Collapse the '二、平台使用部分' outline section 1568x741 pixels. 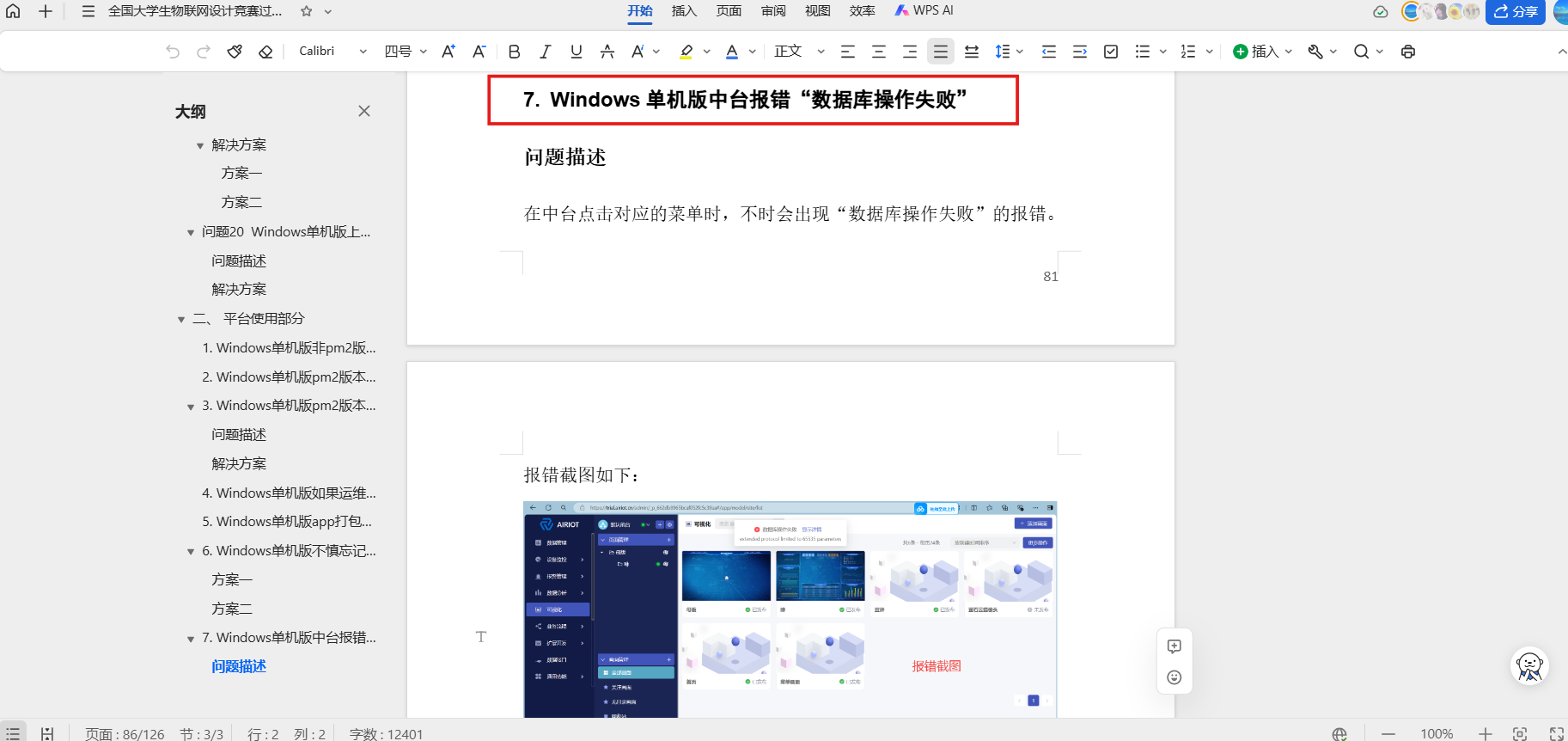pyautogui.click(x=181, y=320)
